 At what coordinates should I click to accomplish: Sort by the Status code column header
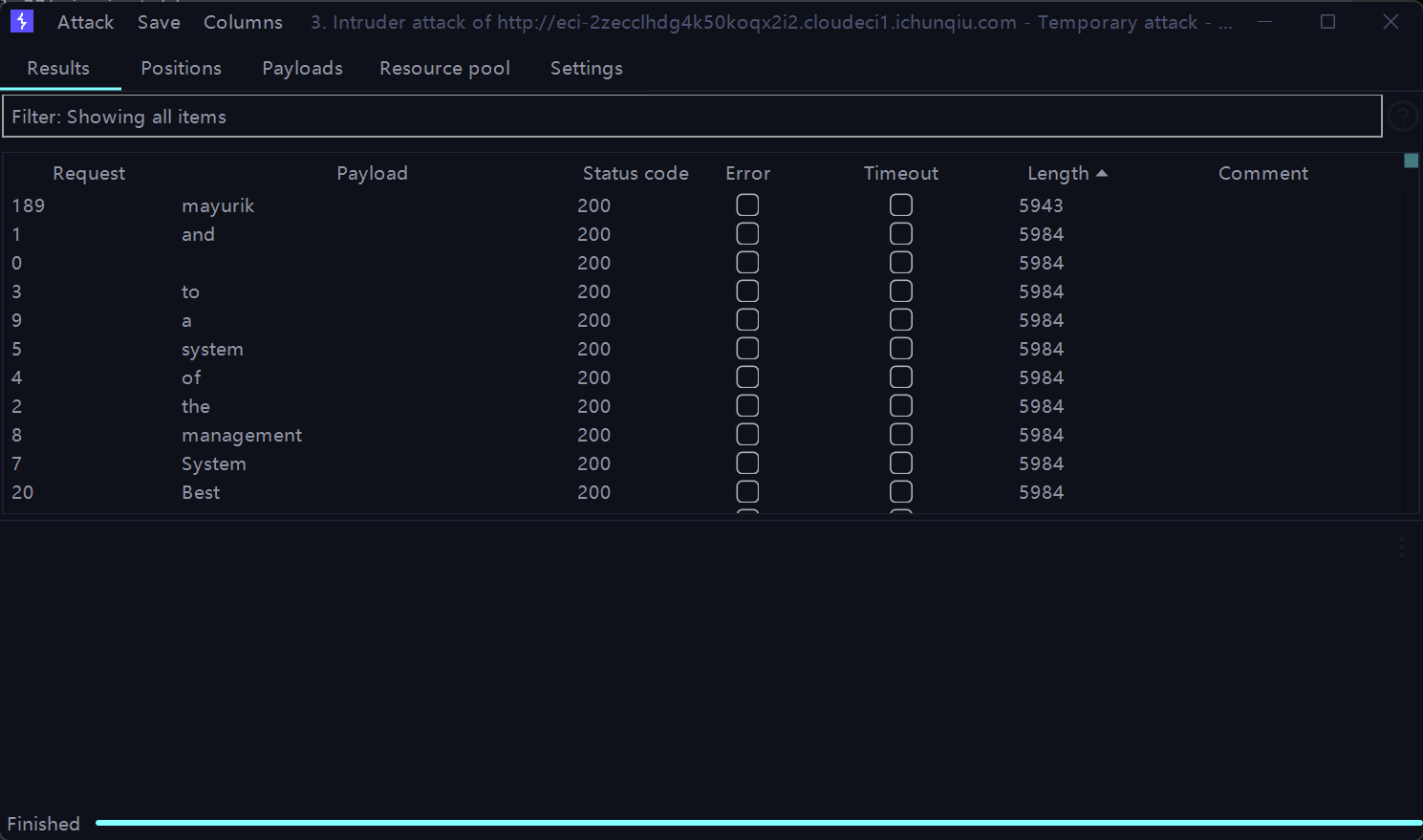636,173
